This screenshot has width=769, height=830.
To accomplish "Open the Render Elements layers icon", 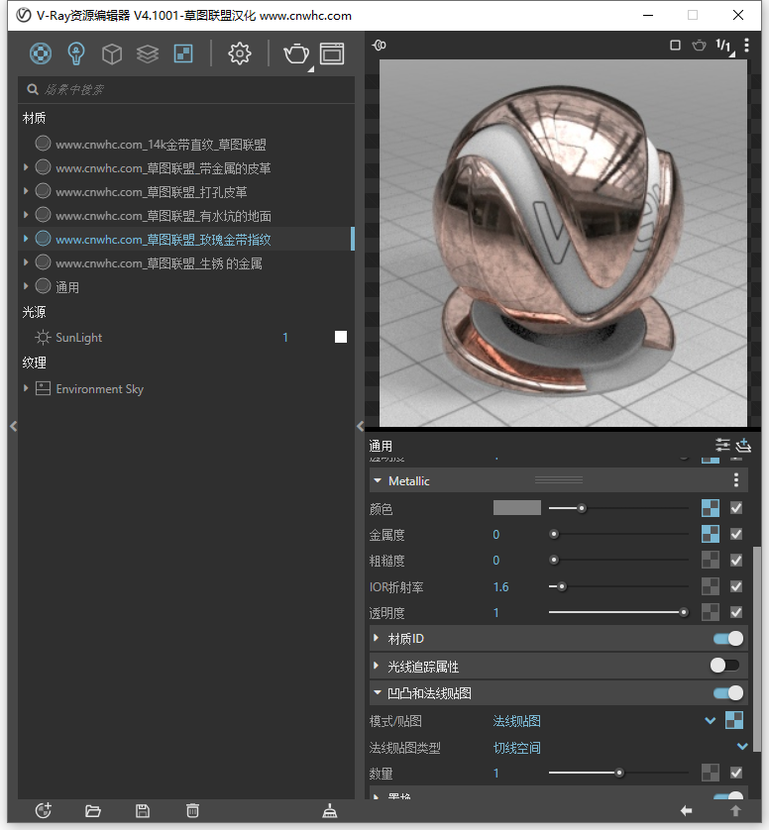I will pos(148,53).
